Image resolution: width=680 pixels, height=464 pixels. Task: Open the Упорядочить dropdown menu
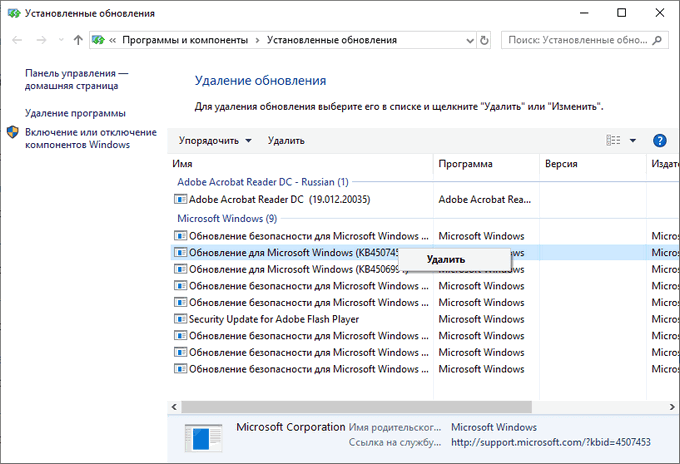[215, 141]
